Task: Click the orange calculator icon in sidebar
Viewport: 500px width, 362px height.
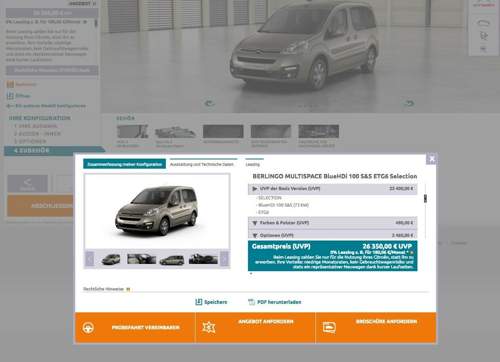Action: click(x=10, y=84)
